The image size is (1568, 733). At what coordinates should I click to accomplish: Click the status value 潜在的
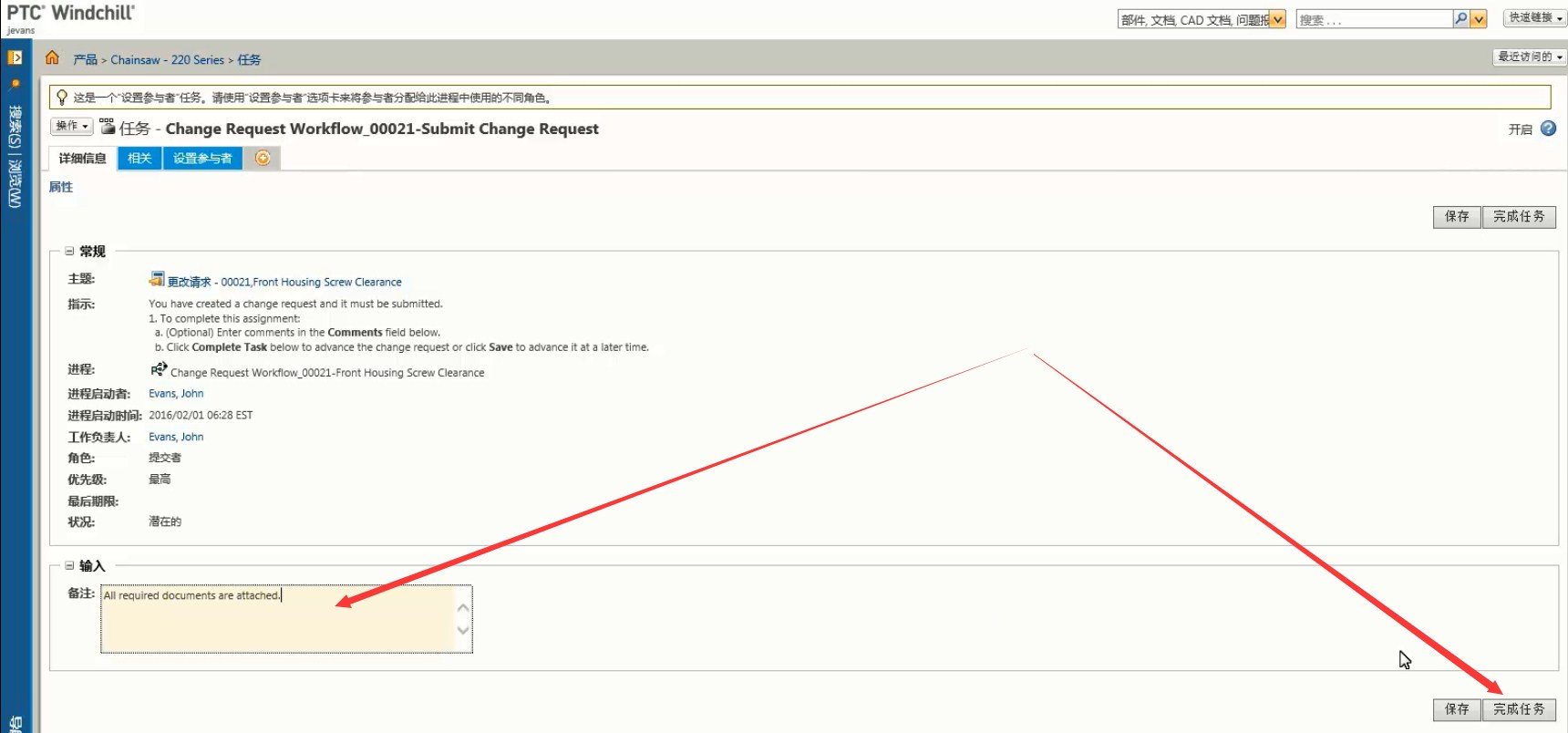point(165,521)
